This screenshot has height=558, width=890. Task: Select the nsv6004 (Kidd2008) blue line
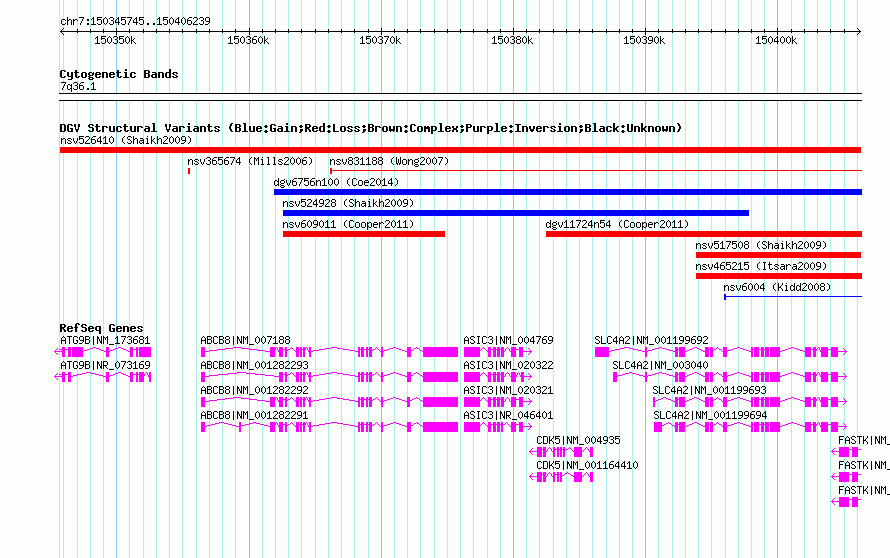click(x=793, y=297)
